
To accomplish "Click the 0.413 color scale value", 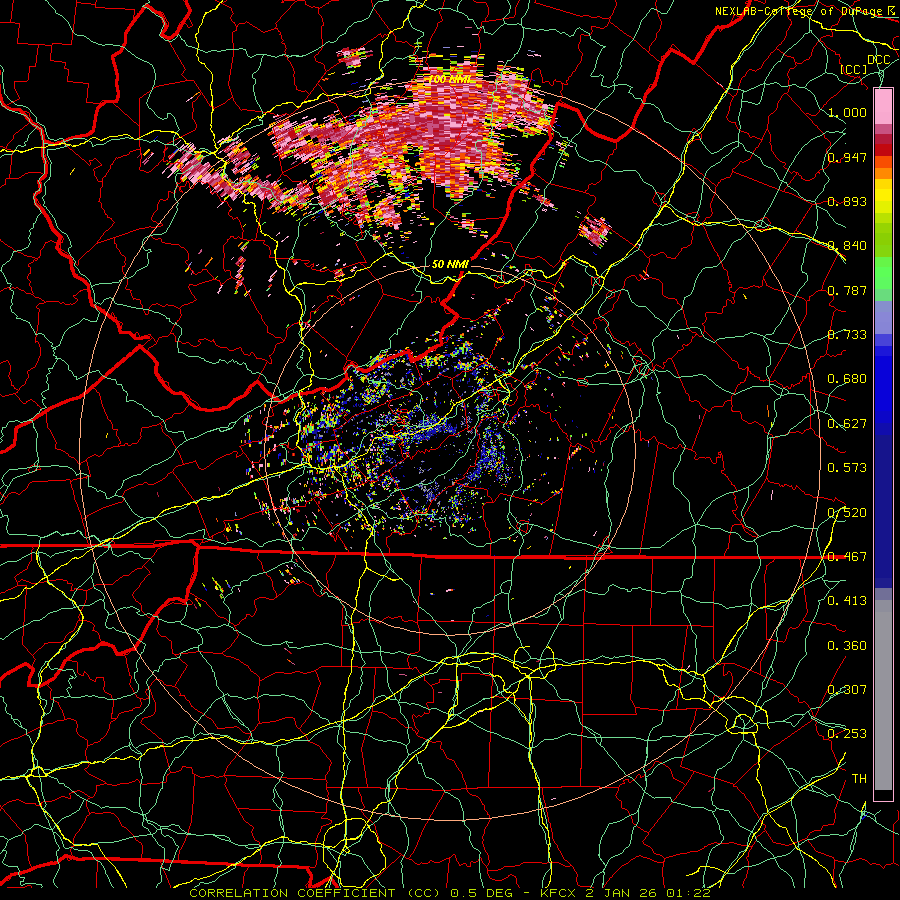I will 847,601.
